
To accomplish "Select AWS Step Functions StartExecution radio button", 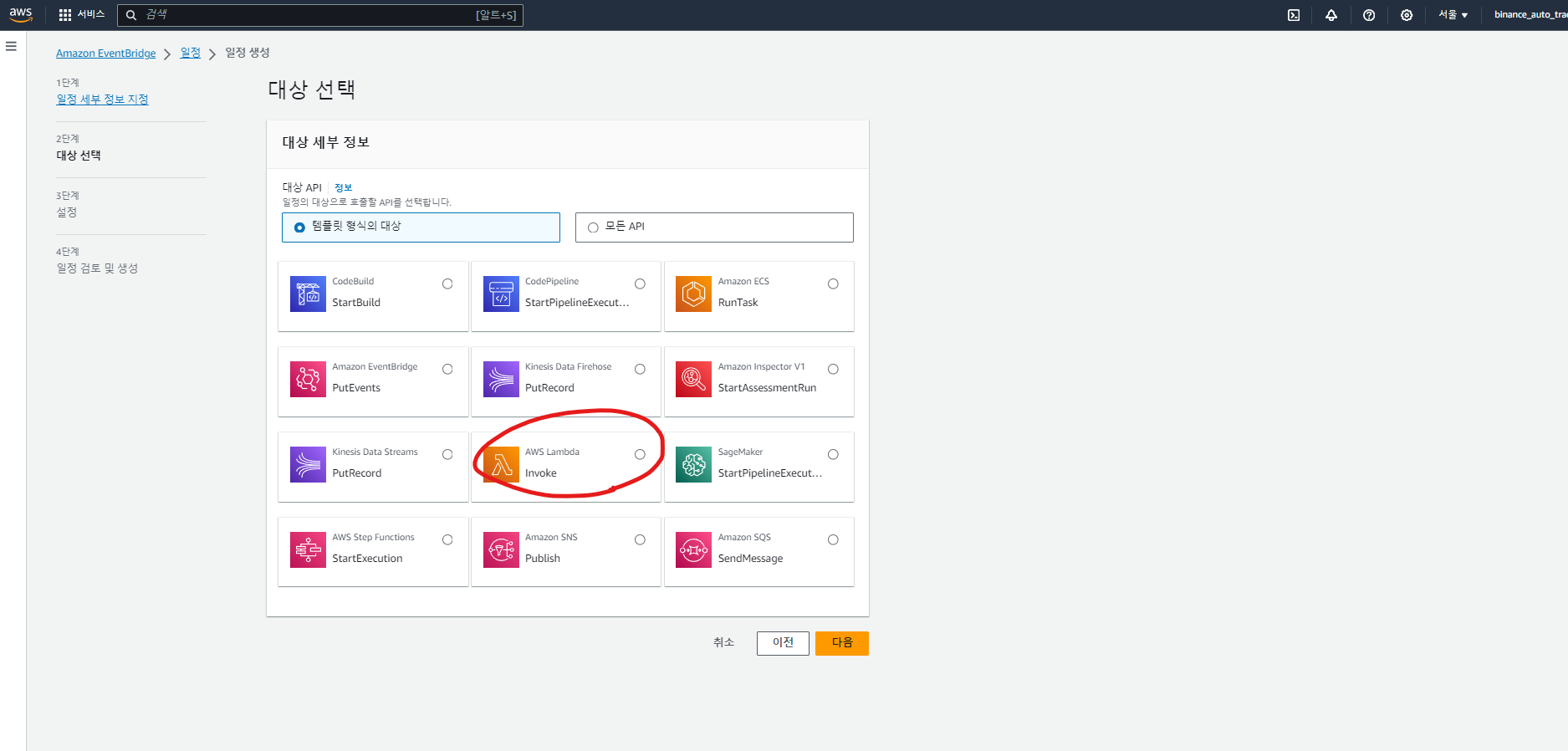I will (x=447, y=540).
